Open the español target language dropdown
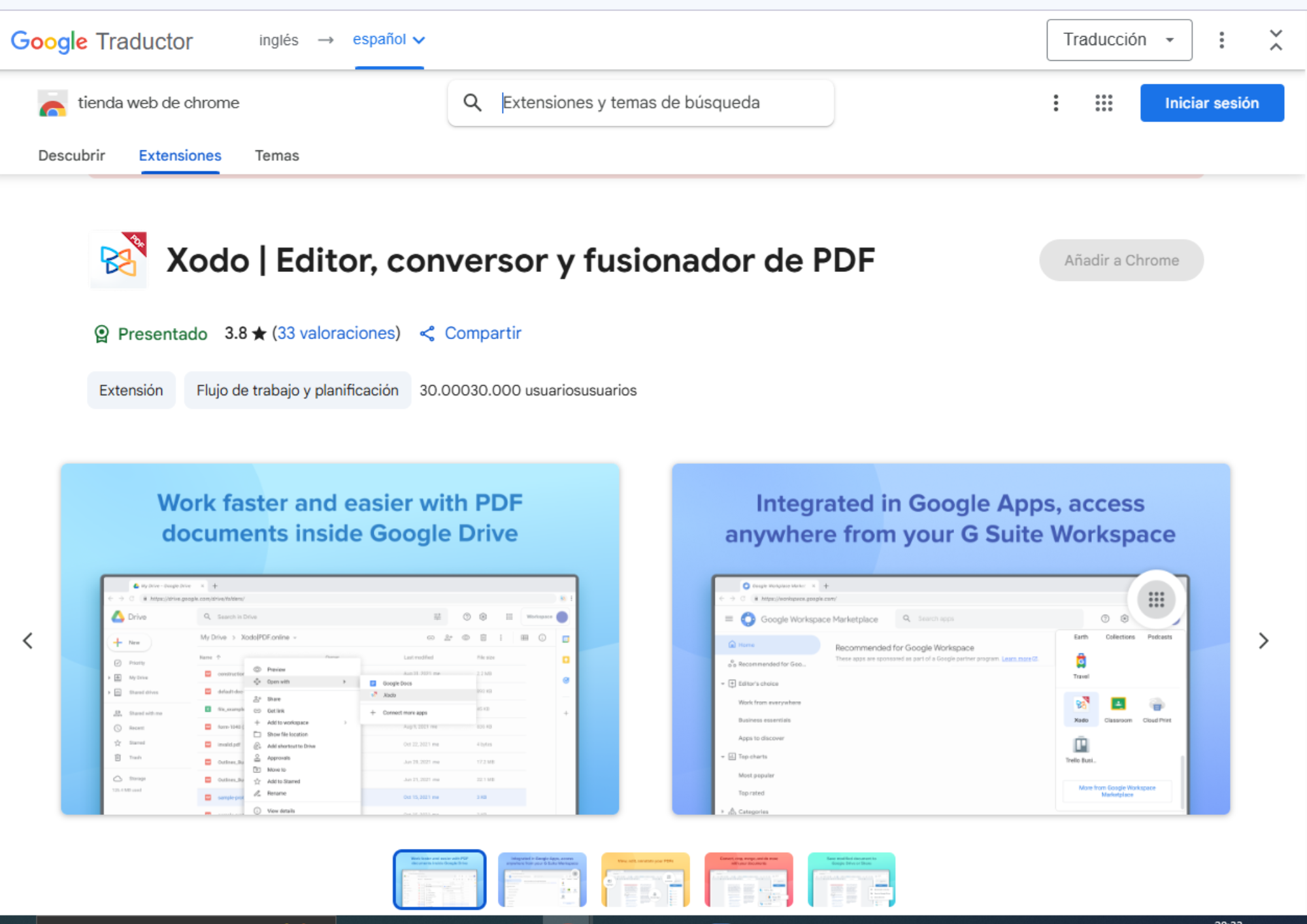This screenshot has height=924, width=1307. (x=389, y=40)
